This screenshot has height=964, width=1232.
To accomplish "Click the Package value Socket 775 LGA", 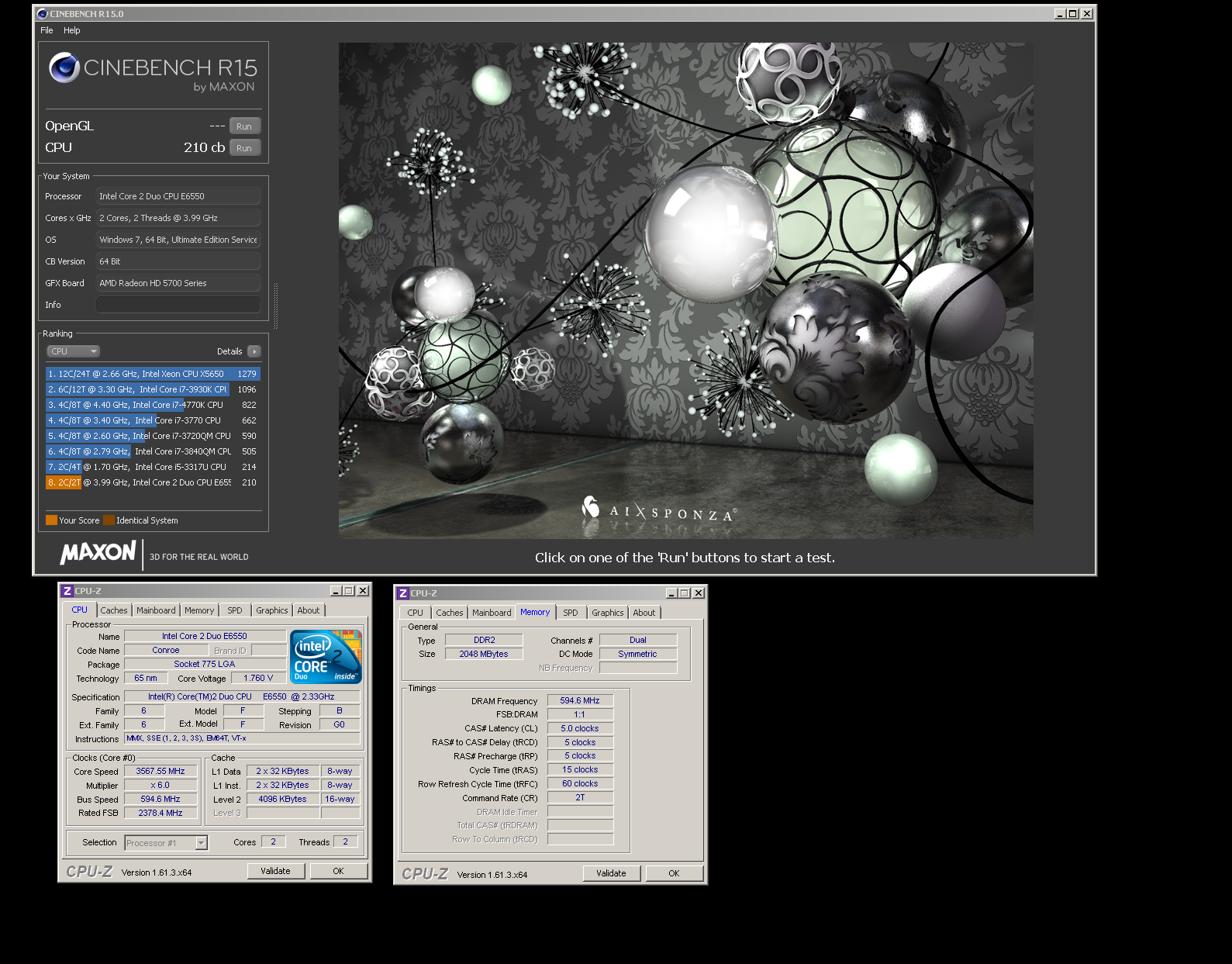I will [205, 664].
